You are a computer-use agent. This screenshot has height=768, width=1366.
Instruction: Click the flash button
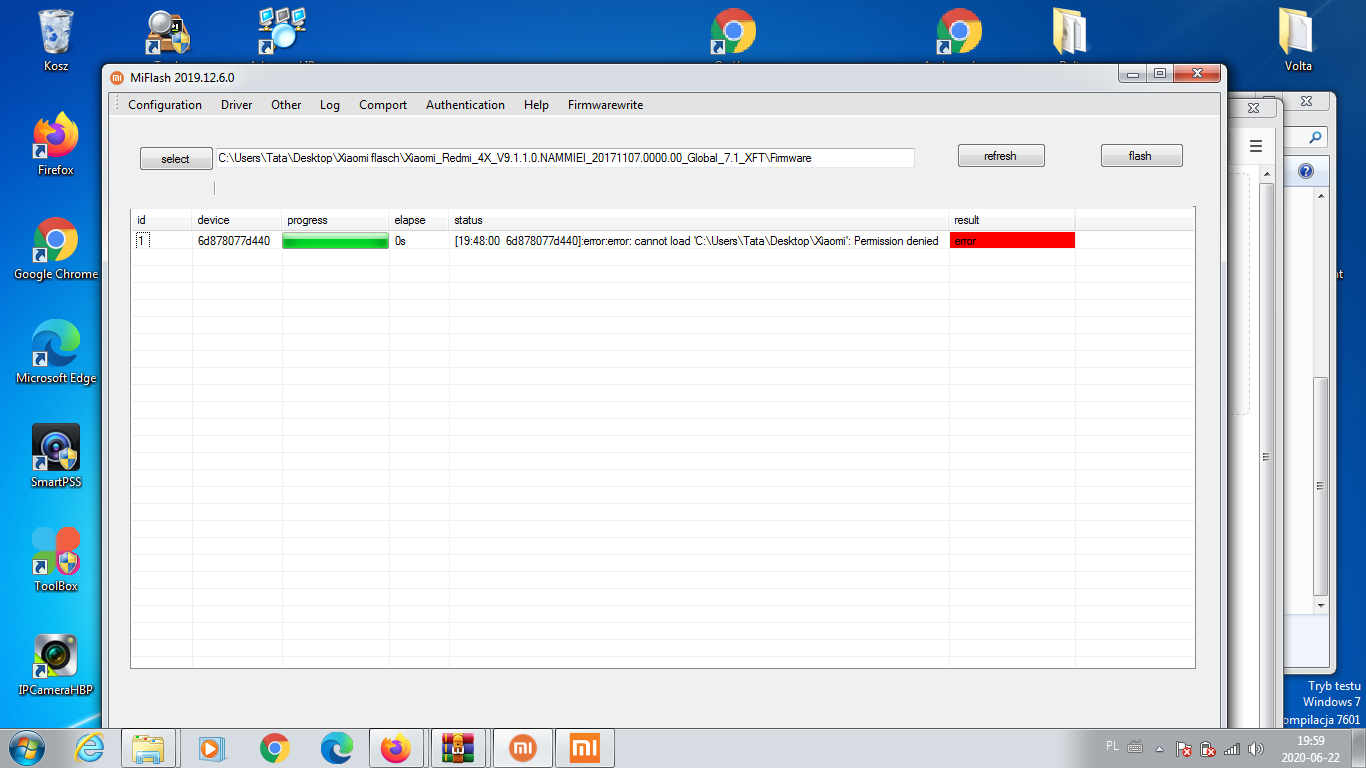click(1141, 156)
